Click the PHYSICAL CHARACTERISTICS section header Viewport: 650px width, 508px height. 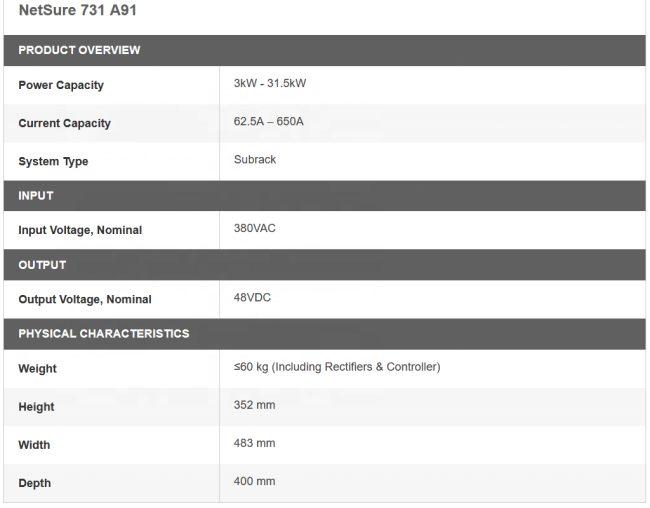(x=325, y=334)
